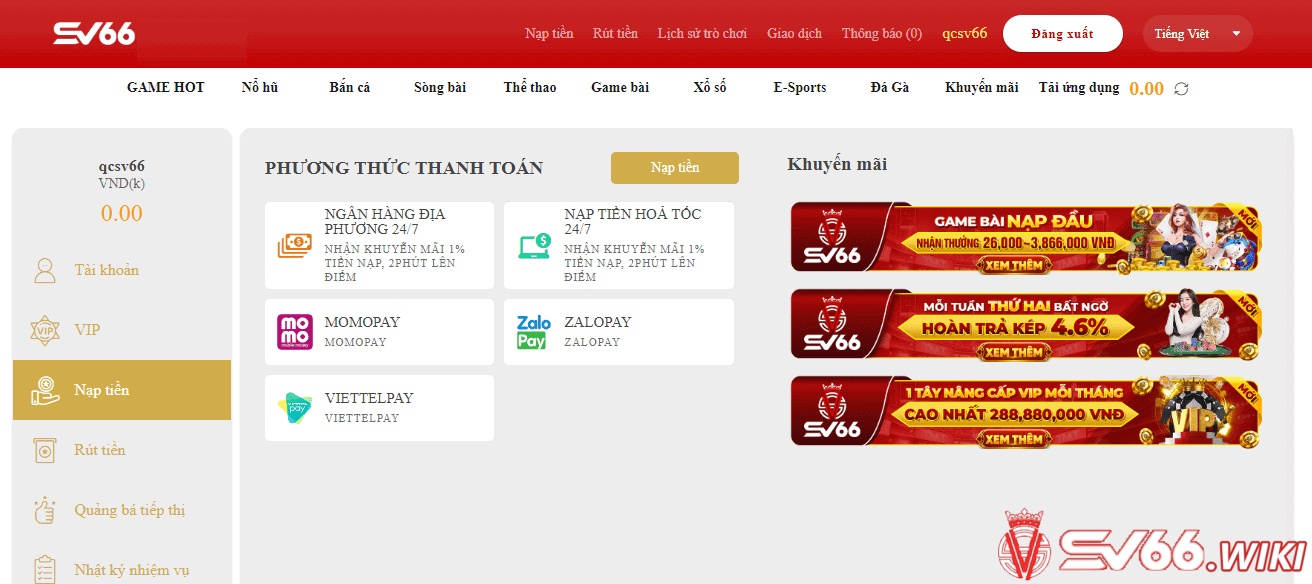
Task: Open the Game bài menu
Action: tap(620, 88)
